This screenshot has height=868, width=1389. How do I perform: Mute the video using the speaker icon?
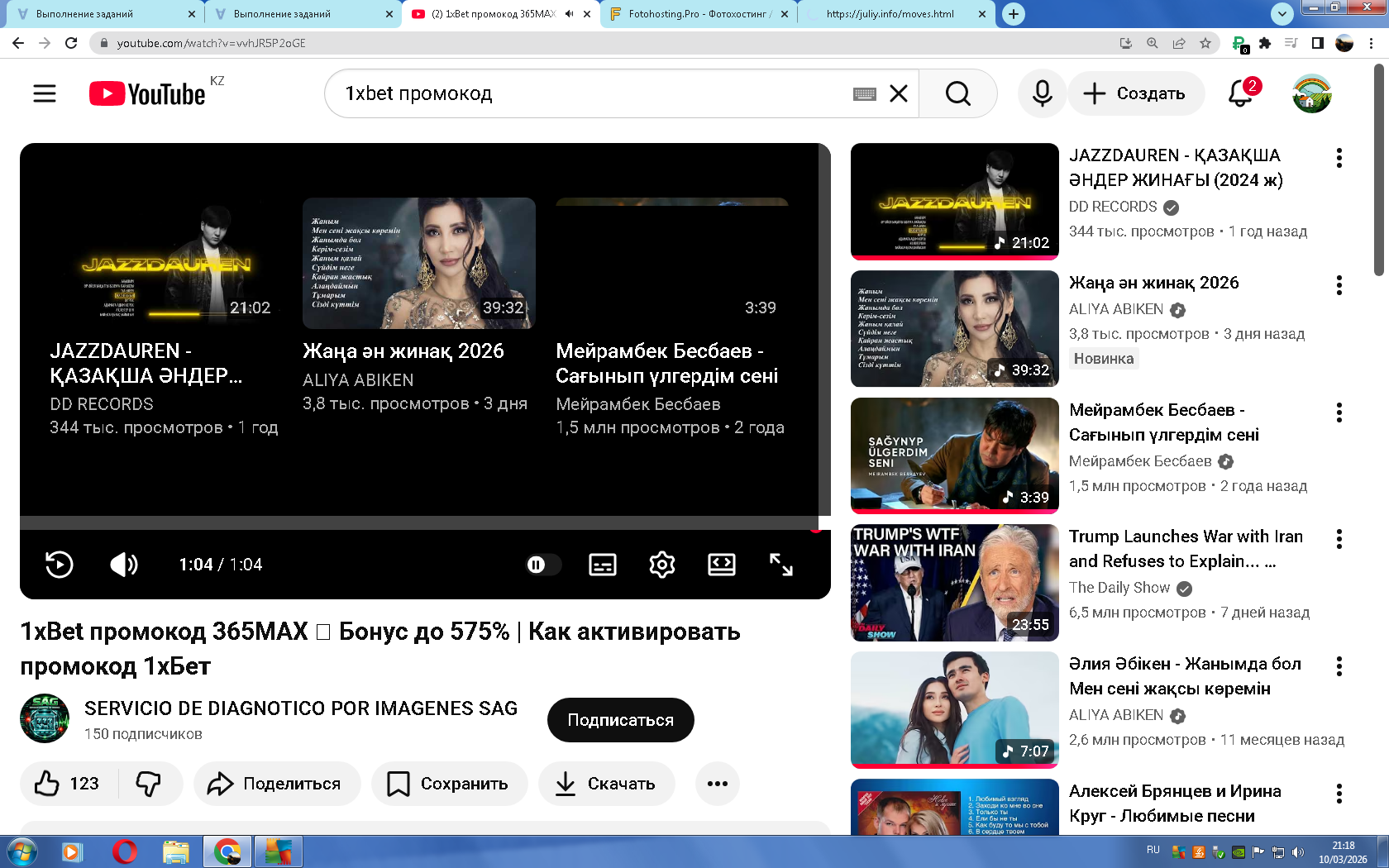[124, 565]
